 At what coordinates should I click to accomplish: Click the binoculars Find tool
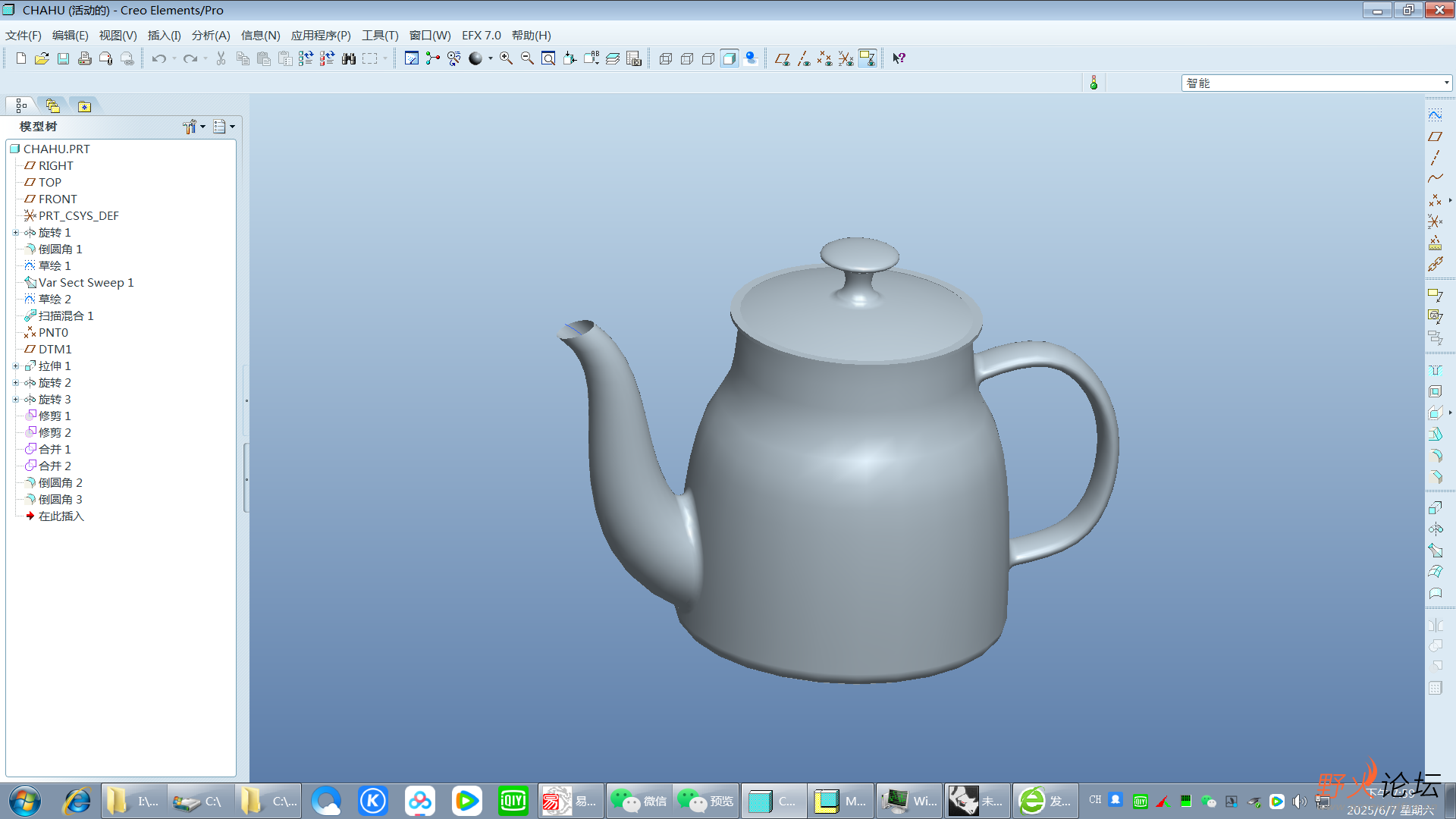click(x=349, y=58)
